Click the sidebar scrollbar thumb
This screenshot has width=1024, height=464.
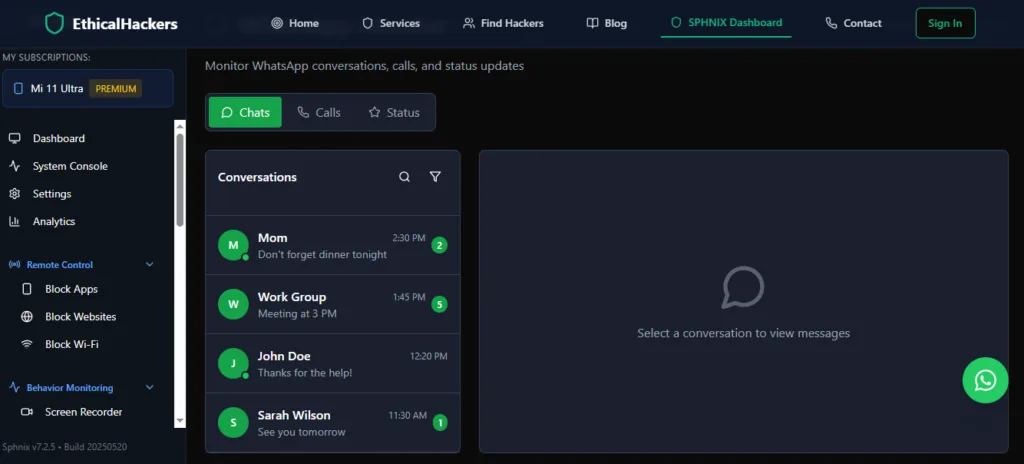pyautogui.click(x=180, y=180)
